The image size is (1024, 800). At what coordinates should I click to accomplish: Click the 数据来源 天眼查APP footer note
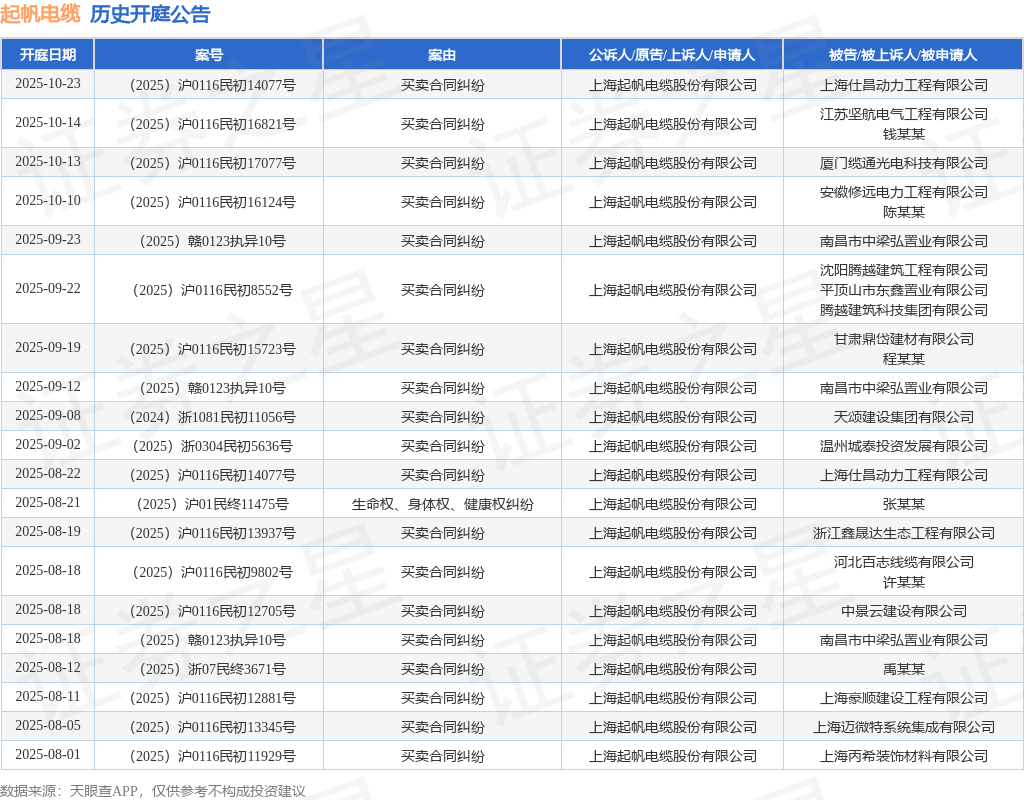(x=153, y=791)
